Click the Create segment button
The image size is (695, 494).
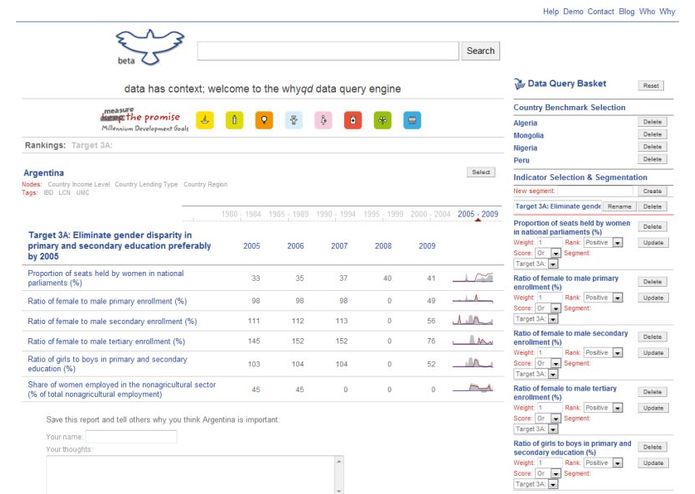652,191
